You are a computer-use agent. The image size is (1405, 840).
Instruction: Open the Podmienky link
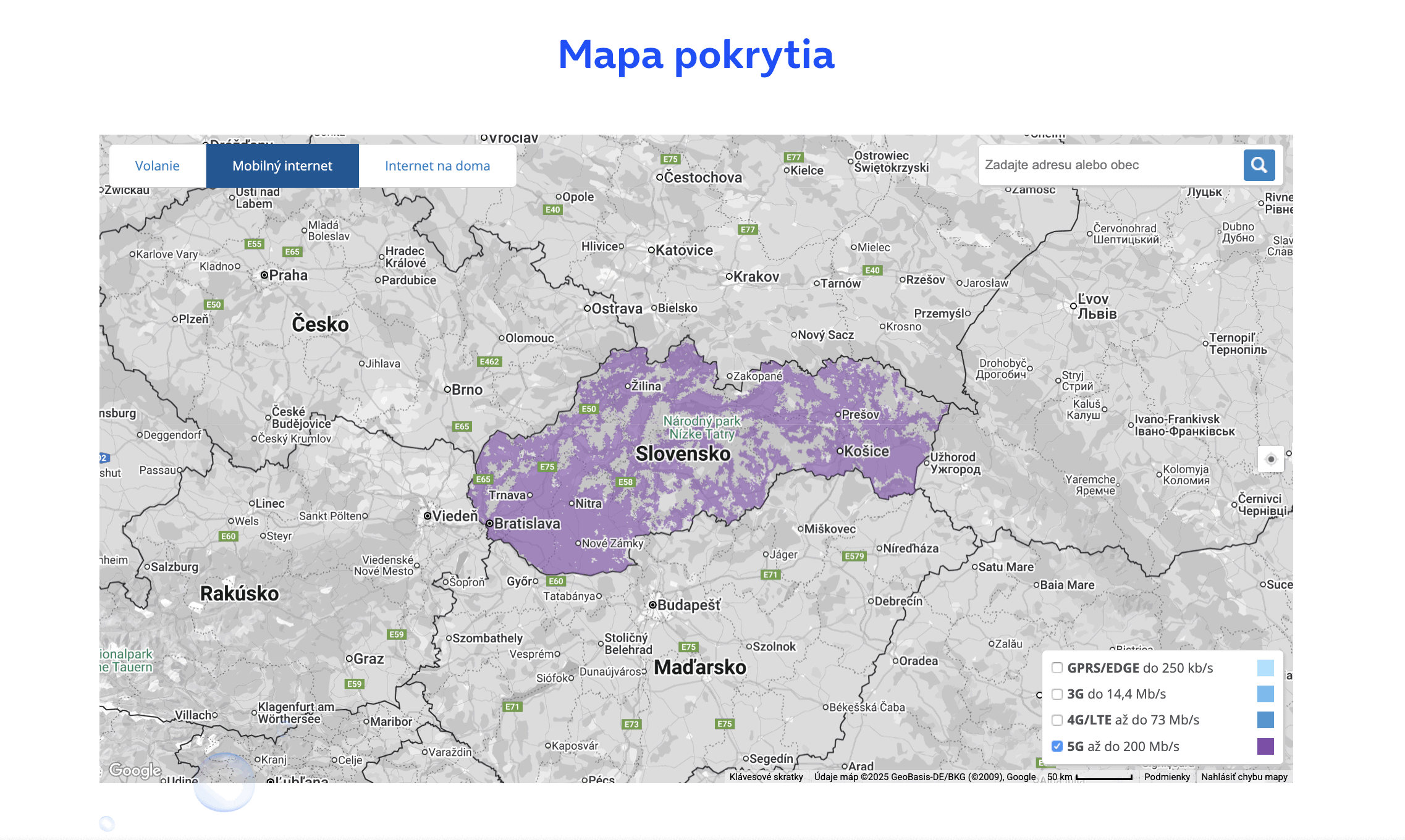[x=1167, y=777]
